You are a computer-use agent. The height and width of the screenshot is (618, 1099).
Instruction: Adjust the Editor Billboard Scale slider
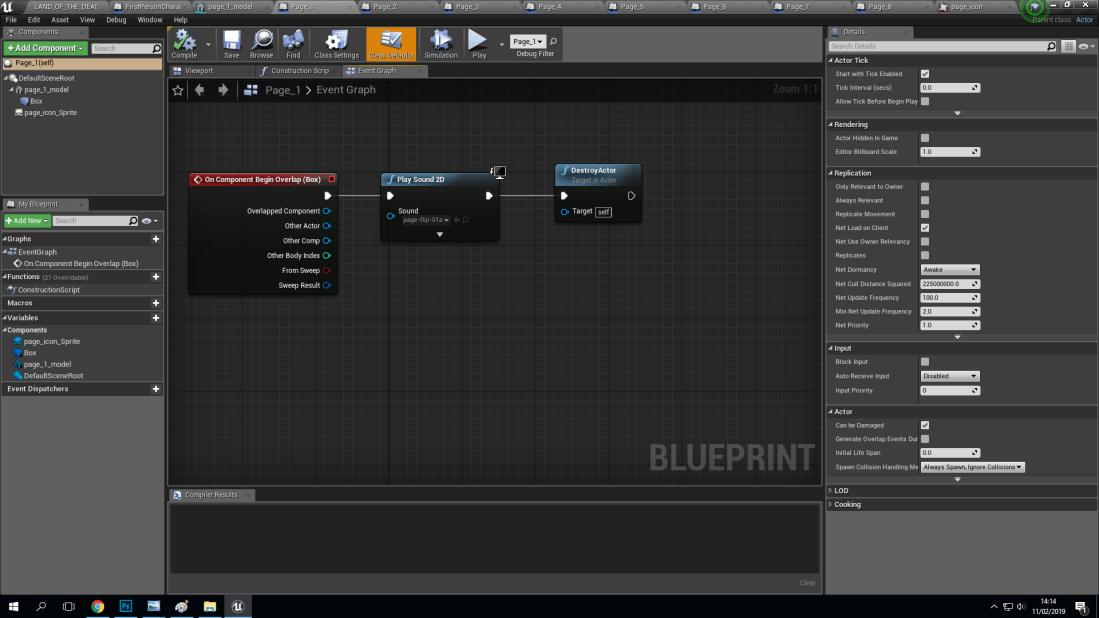pos(948,152)
